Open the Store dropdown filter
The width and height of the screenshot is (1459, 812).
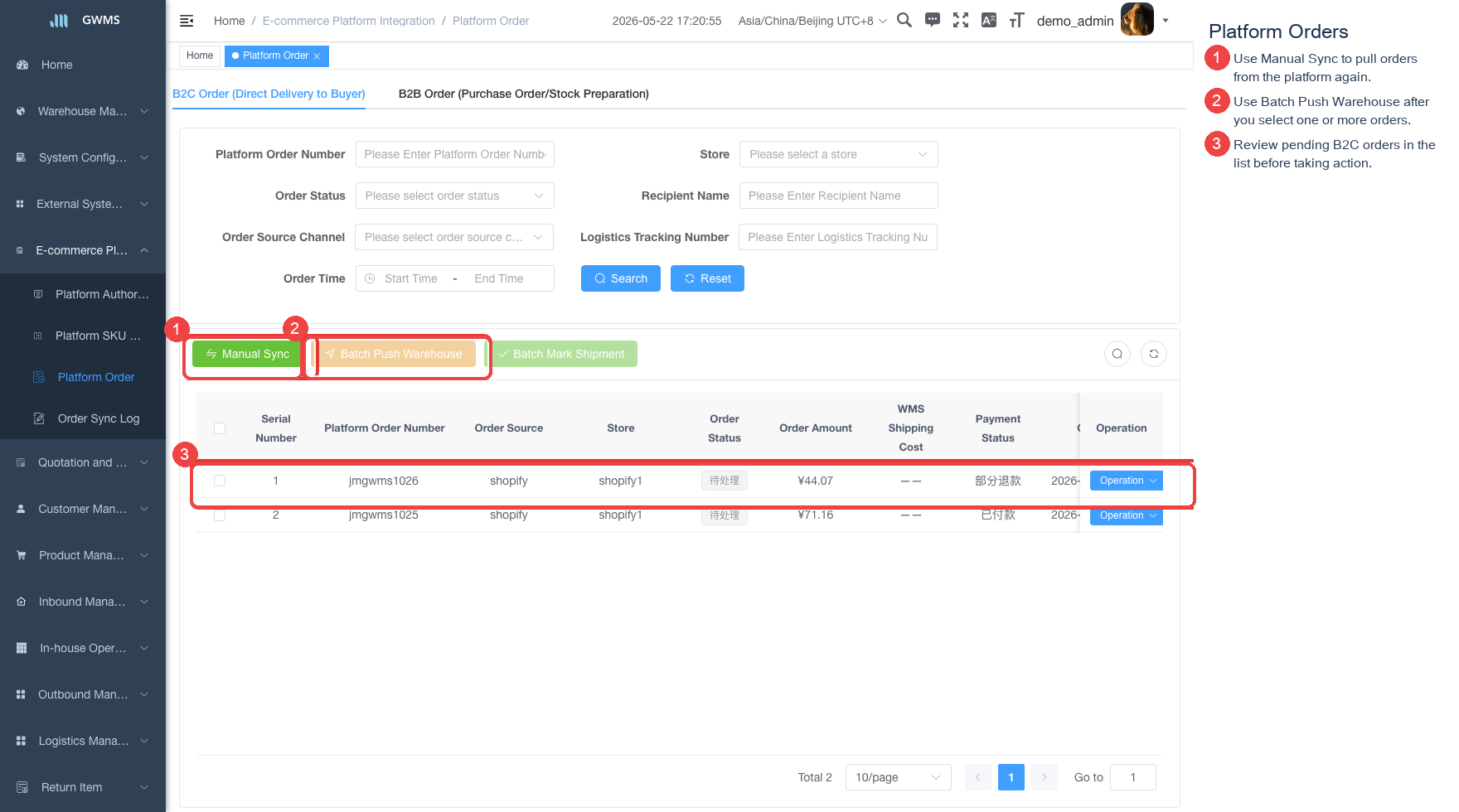[839, 154]
